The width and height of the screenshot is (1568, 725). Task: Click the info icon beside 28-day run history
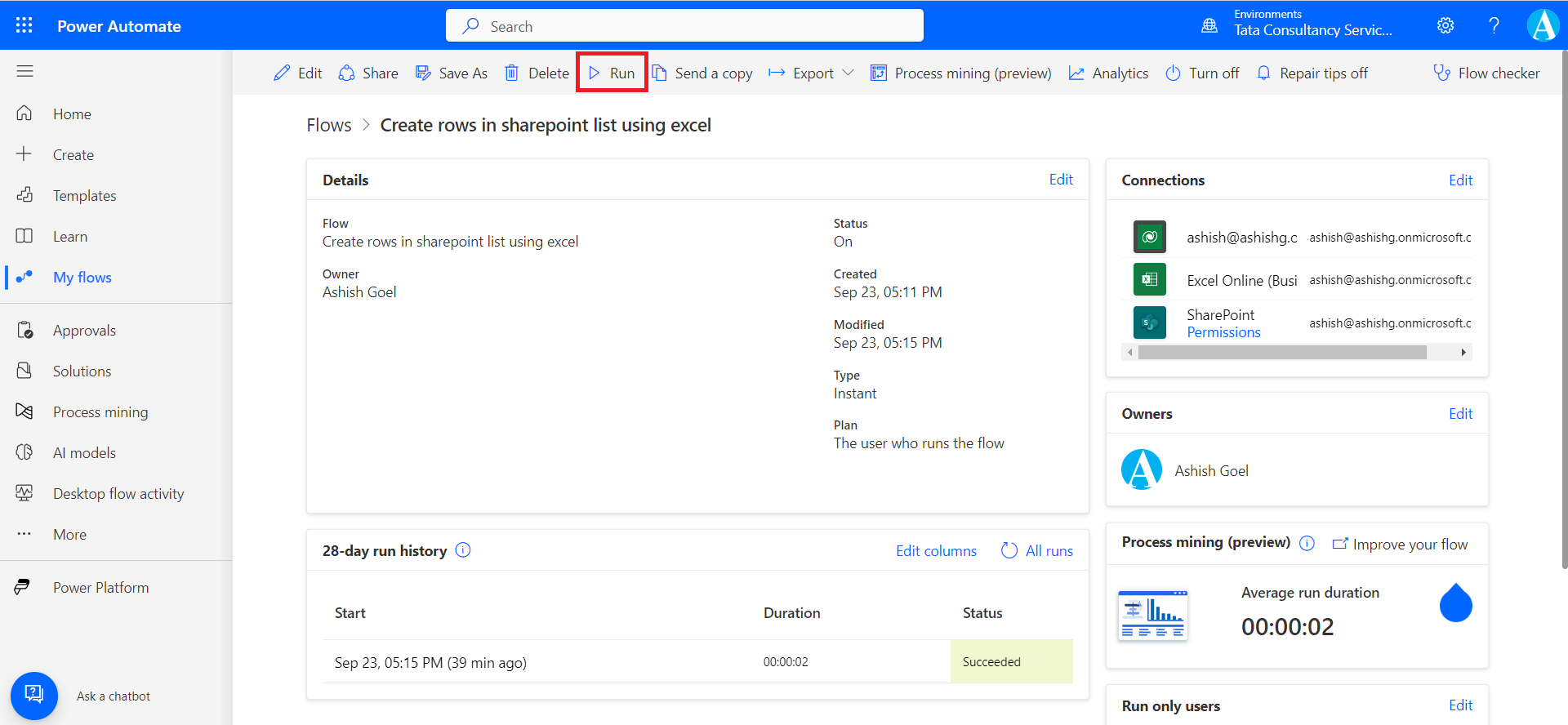pyautogui.click(x=463, y=550)
